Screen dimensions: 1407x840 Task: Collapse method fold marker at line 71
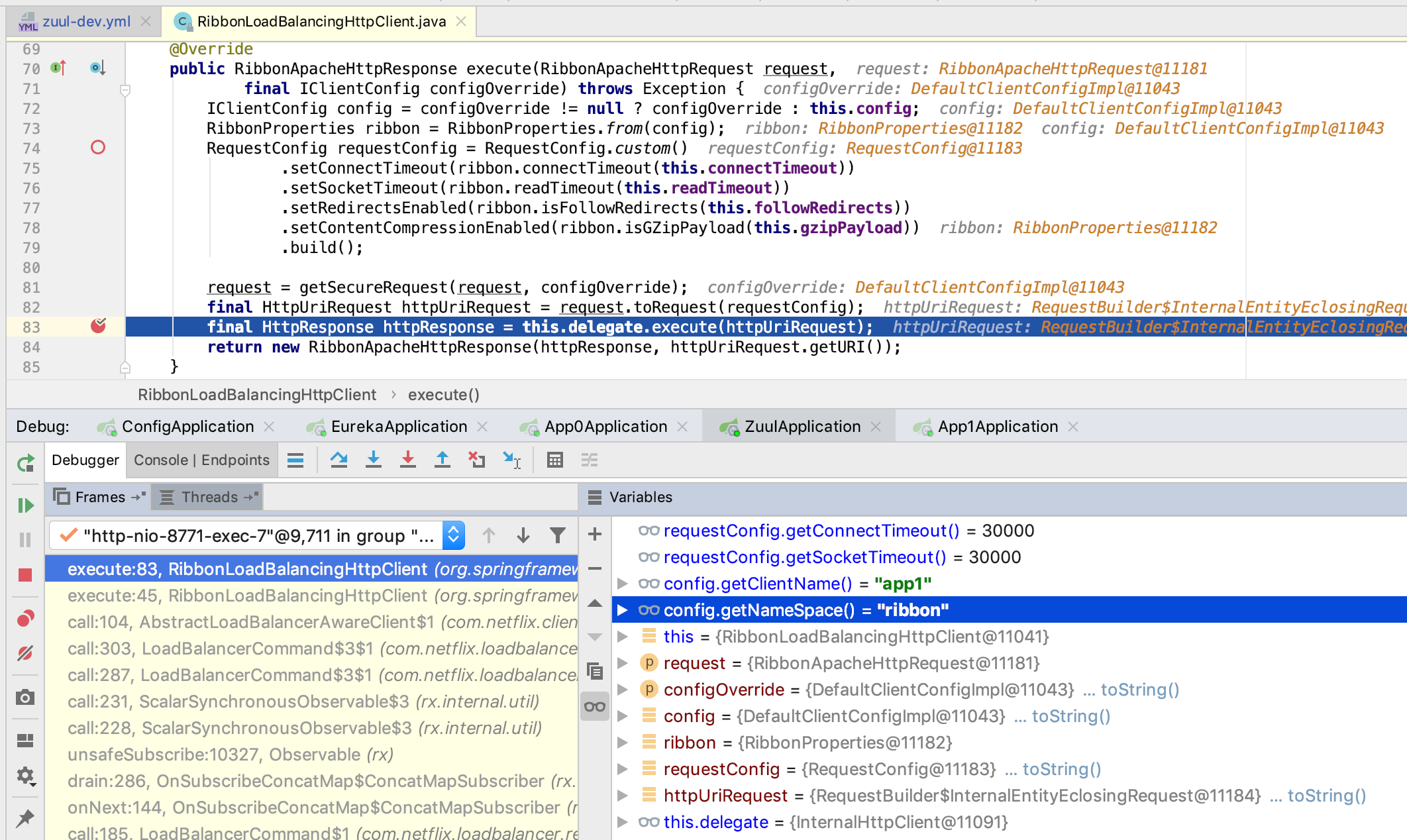[x=125, y=90]
